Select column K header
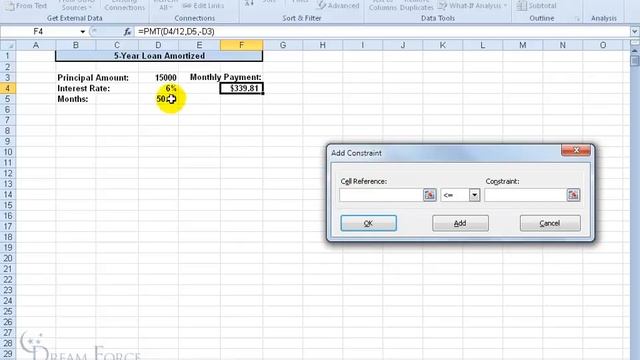 coord(442,45)
